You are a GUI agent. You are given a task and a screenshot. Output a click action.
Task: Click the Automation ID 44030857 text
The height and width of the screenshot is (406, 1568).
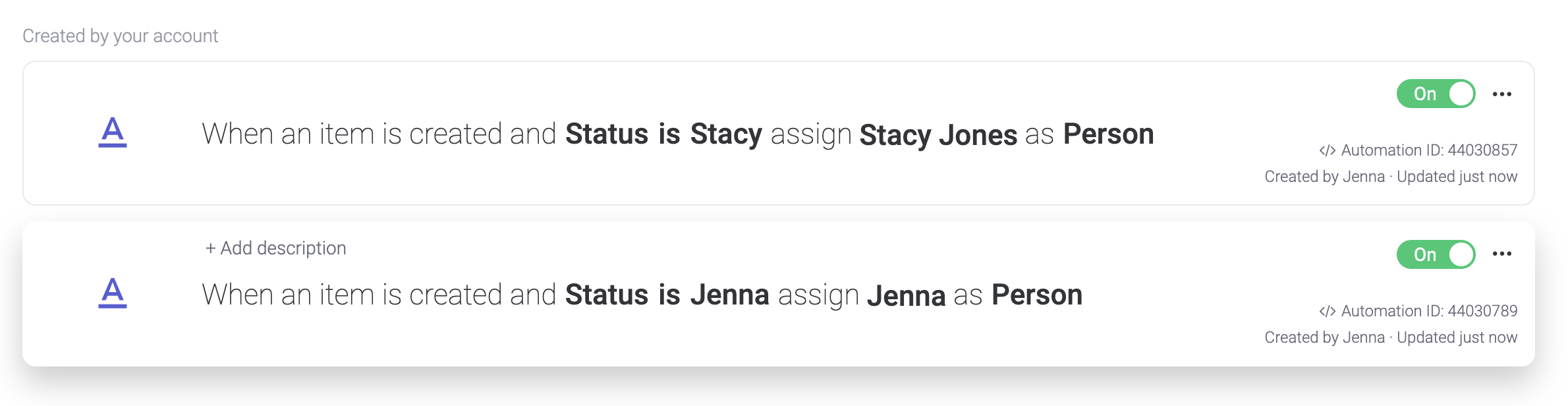click(1429, 151)
